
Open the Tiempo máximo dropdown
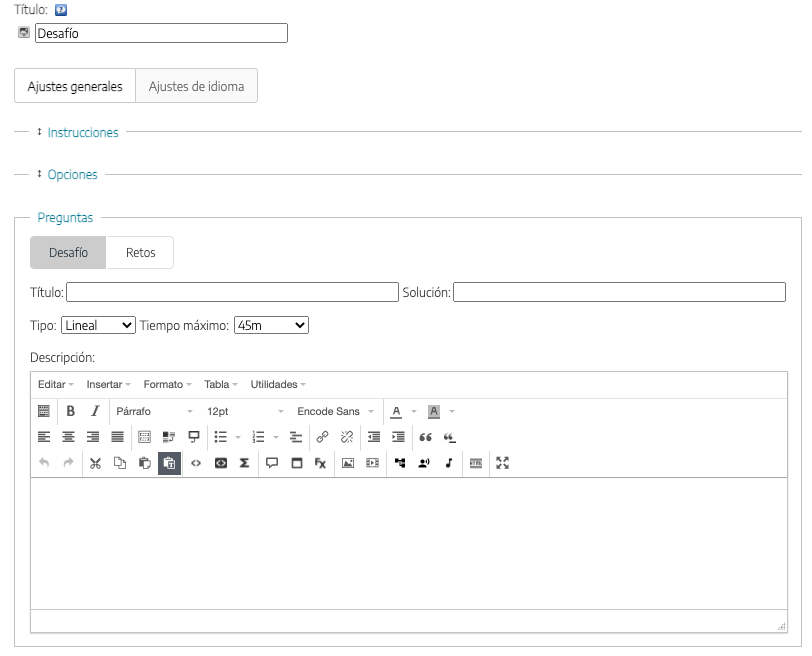point(271,325)
